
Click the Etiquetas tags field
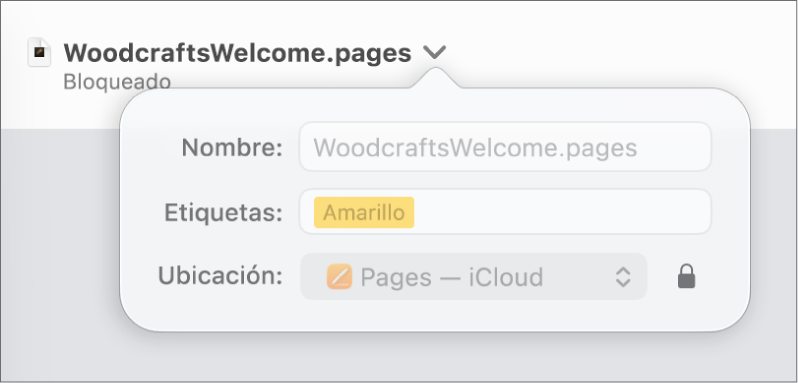point(505,212)
